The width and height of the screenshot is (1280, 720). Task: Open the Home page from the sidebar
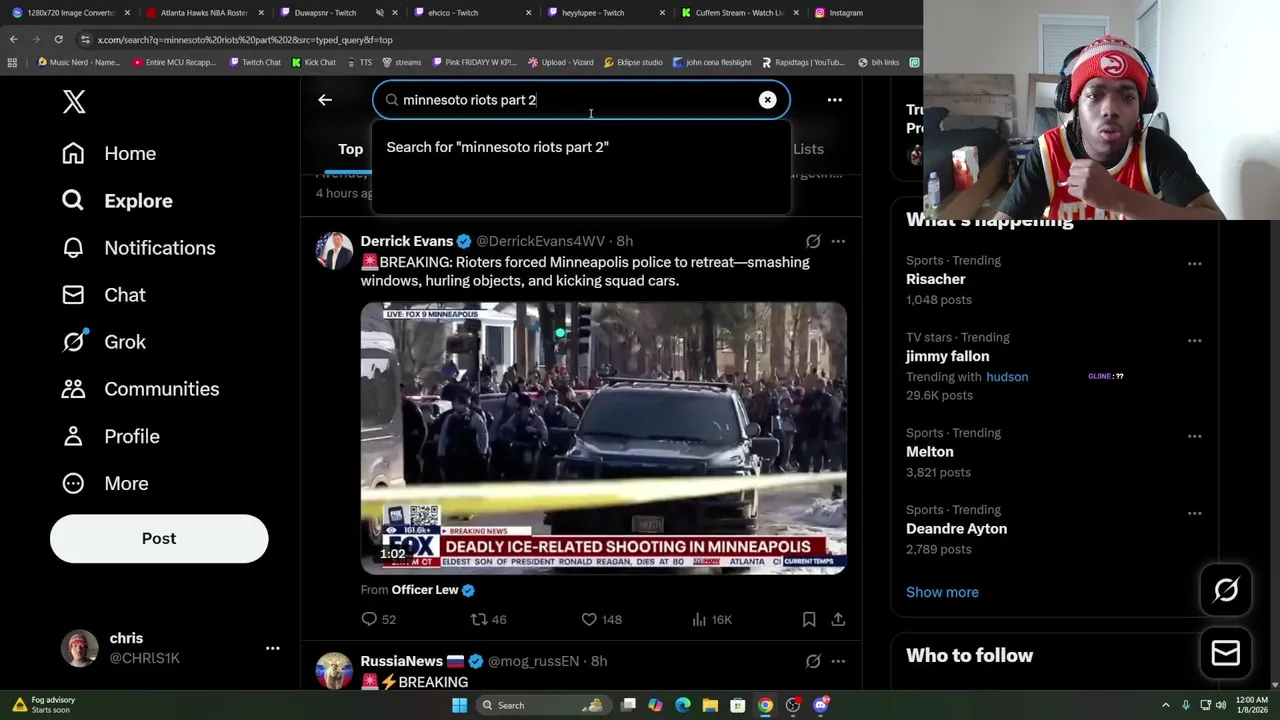click(x=109, y=153)
